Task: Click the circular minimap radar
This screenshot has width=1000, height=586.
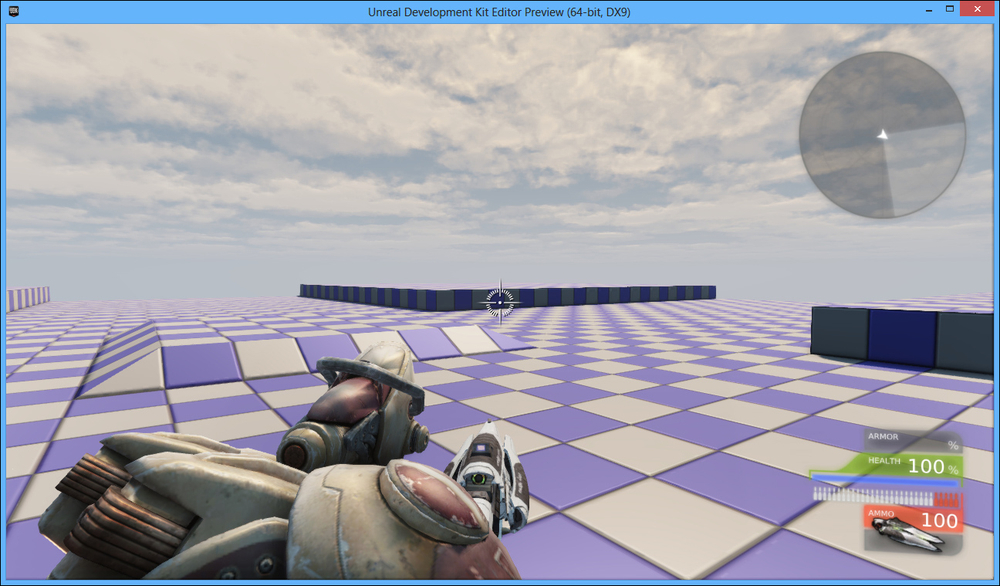Action: tap(882, 135)
